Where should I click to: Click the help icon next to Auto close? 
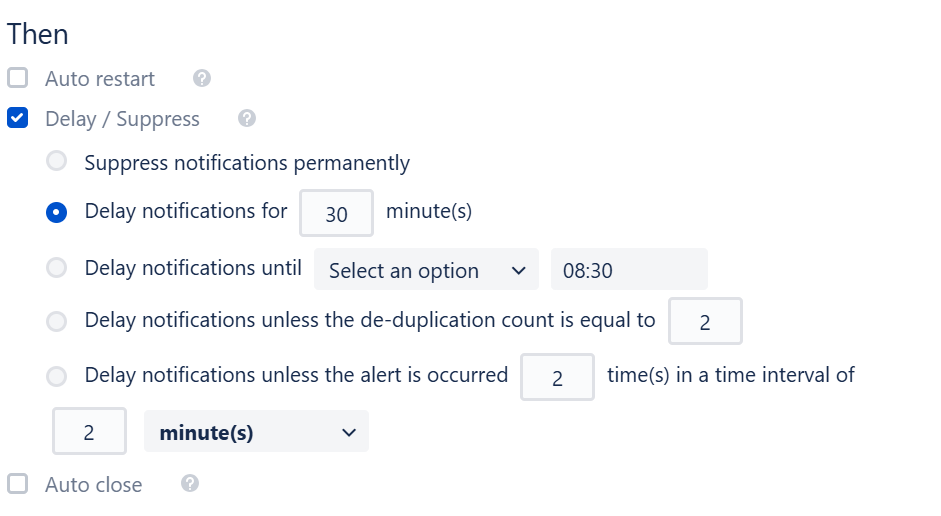click(x=190, y=484)
